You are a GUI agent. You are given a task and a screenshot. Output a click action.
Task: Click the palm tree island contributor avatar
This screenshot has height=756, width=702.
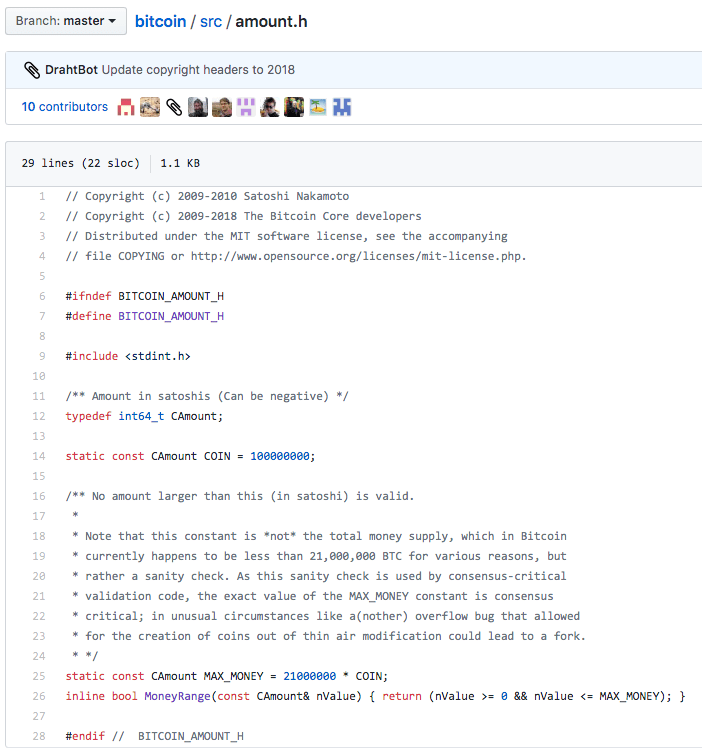click(318, 107)
